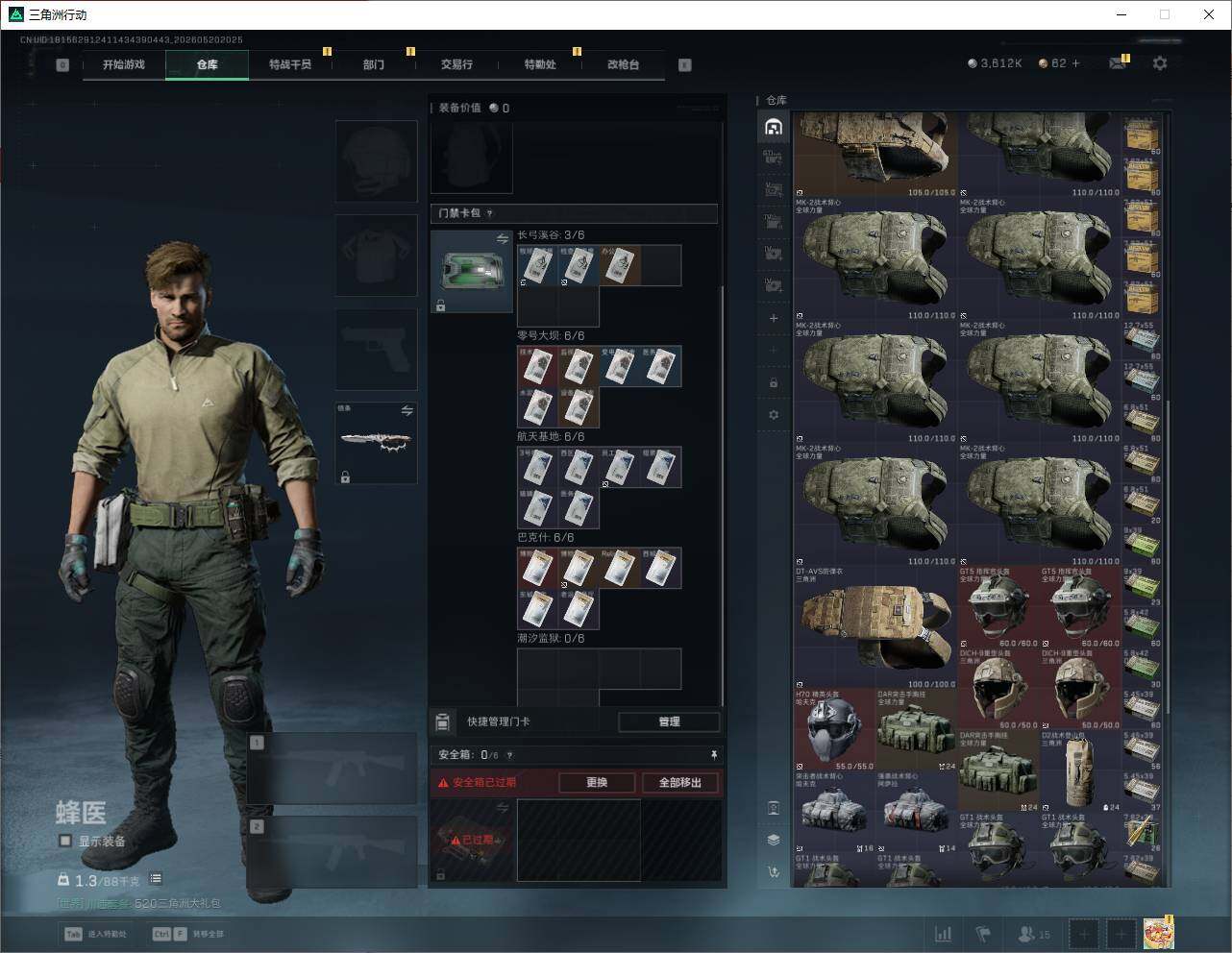
Task: Click the equipped knife thumbnail
Action: click(376, 442)
